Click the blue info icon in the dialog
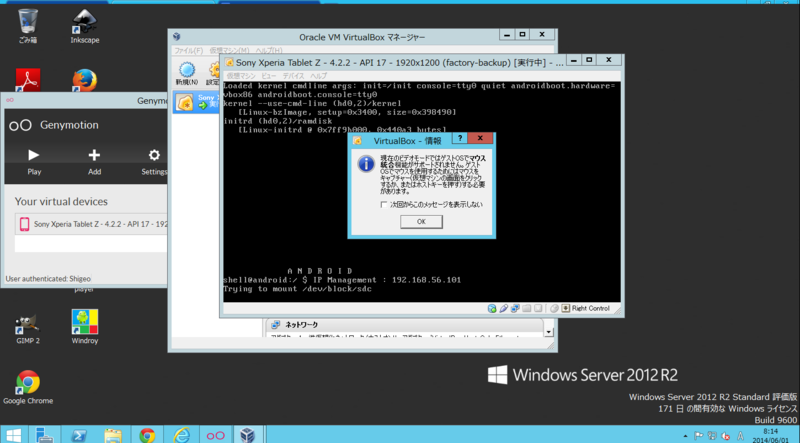This screenshot has height=443, width=800. click(366, 164)
